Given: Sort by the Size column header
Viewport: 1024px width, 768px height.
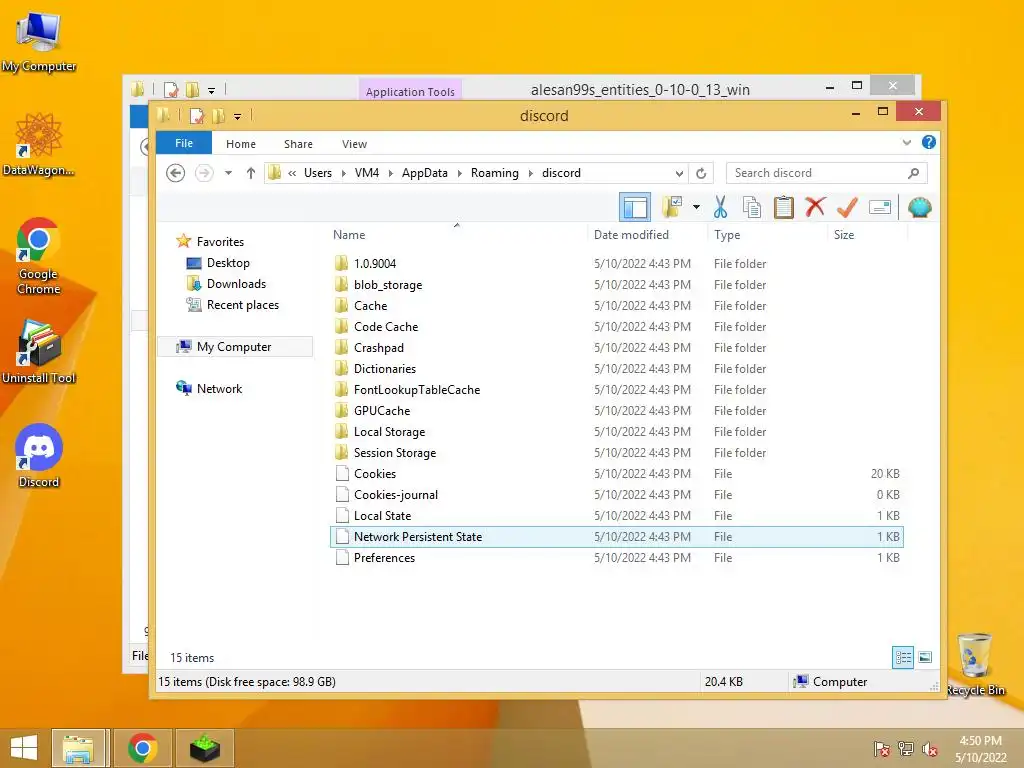Looking at the screenshot, I should pyautogui.click(x=867, y=234).
